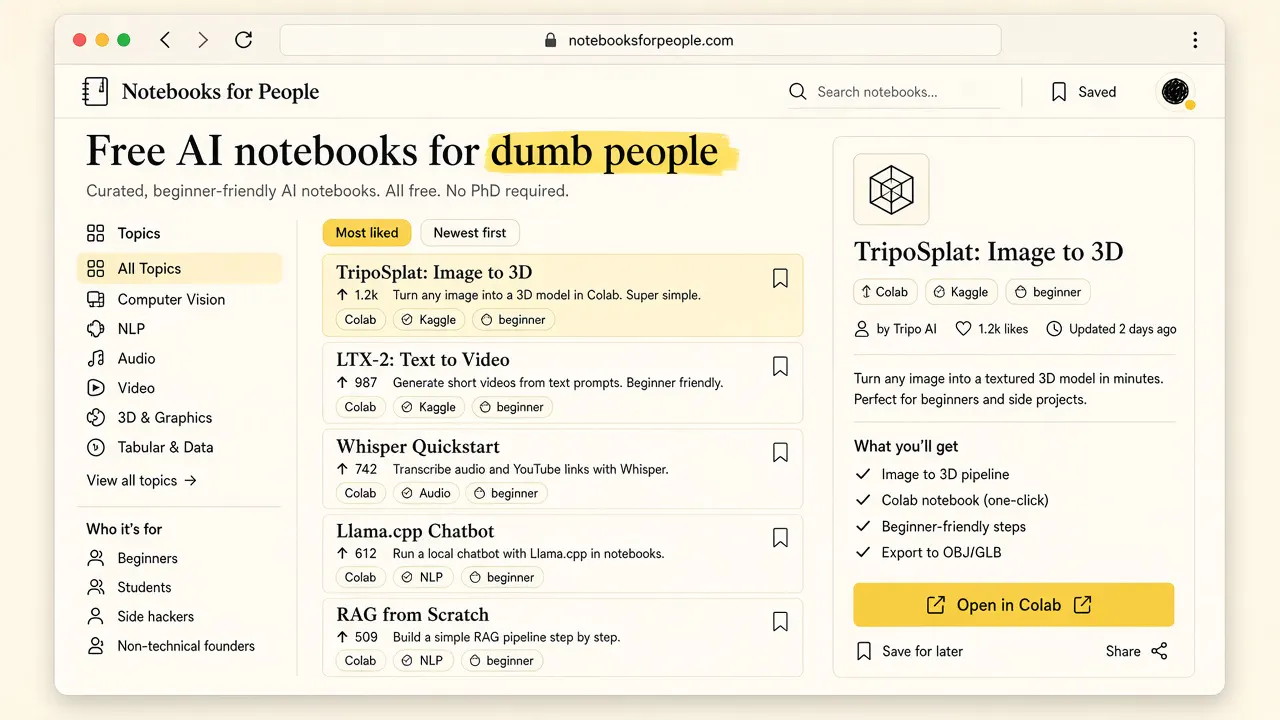Screen dimensions: 1280x720
Task: Click the clock icon beside Updated 2 days ago
Action: pos(1054,328)
